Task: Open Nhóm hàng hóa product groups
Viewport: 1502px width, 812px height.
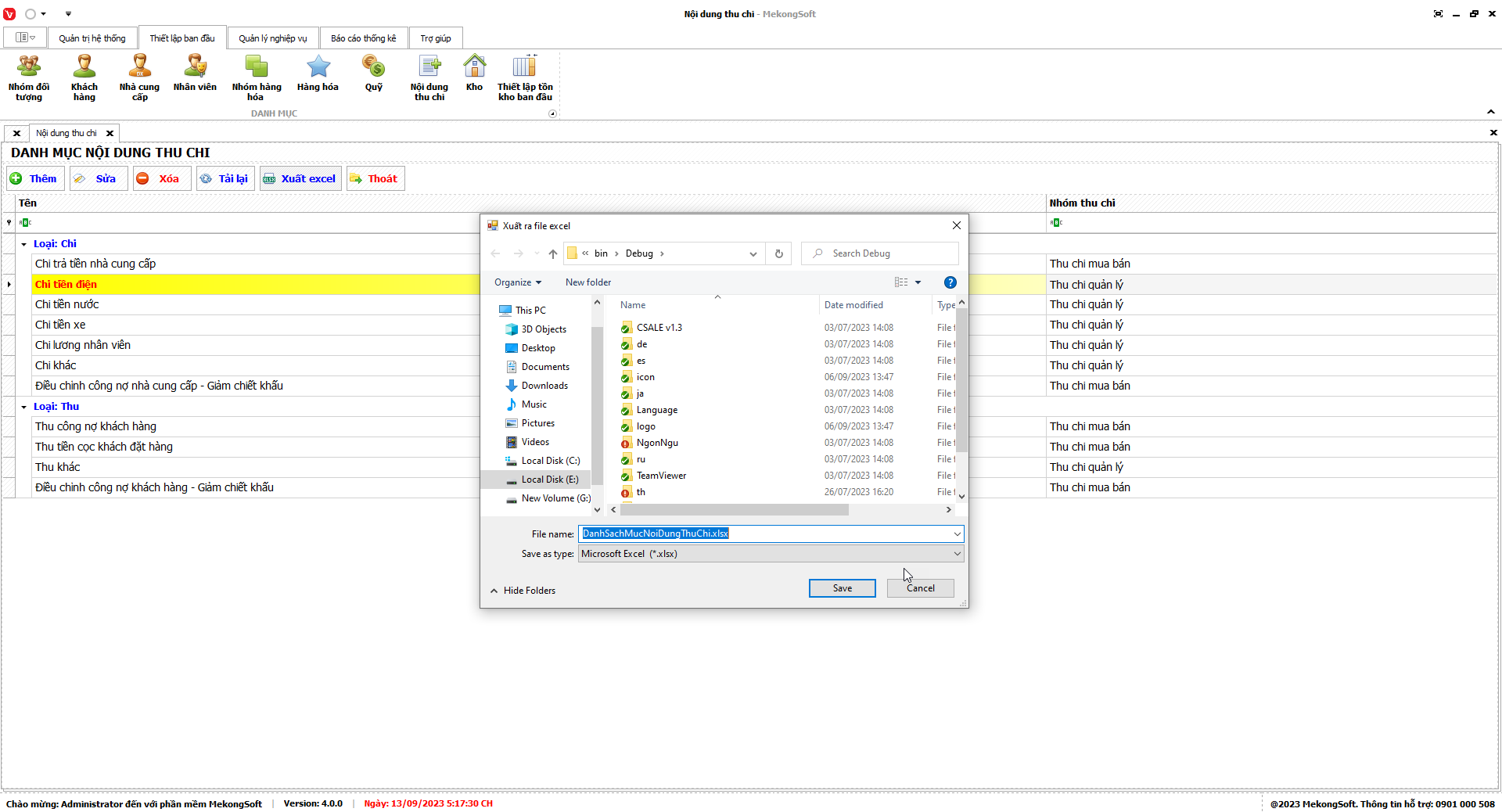Action: click(256, 78)
